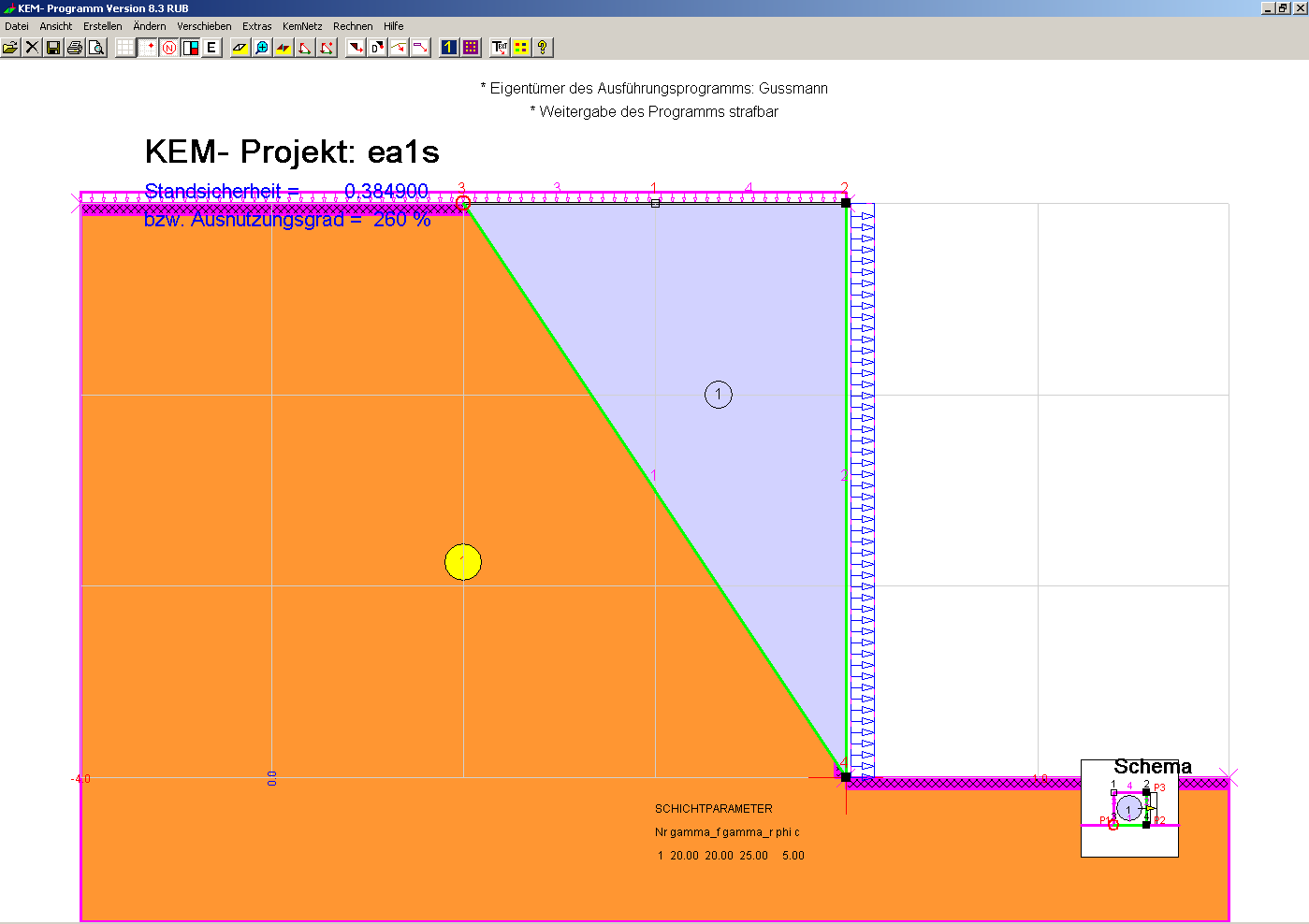The image size is (1309, 924).
Task: Click the yellow question mark help icon
Action: (543, 47)
